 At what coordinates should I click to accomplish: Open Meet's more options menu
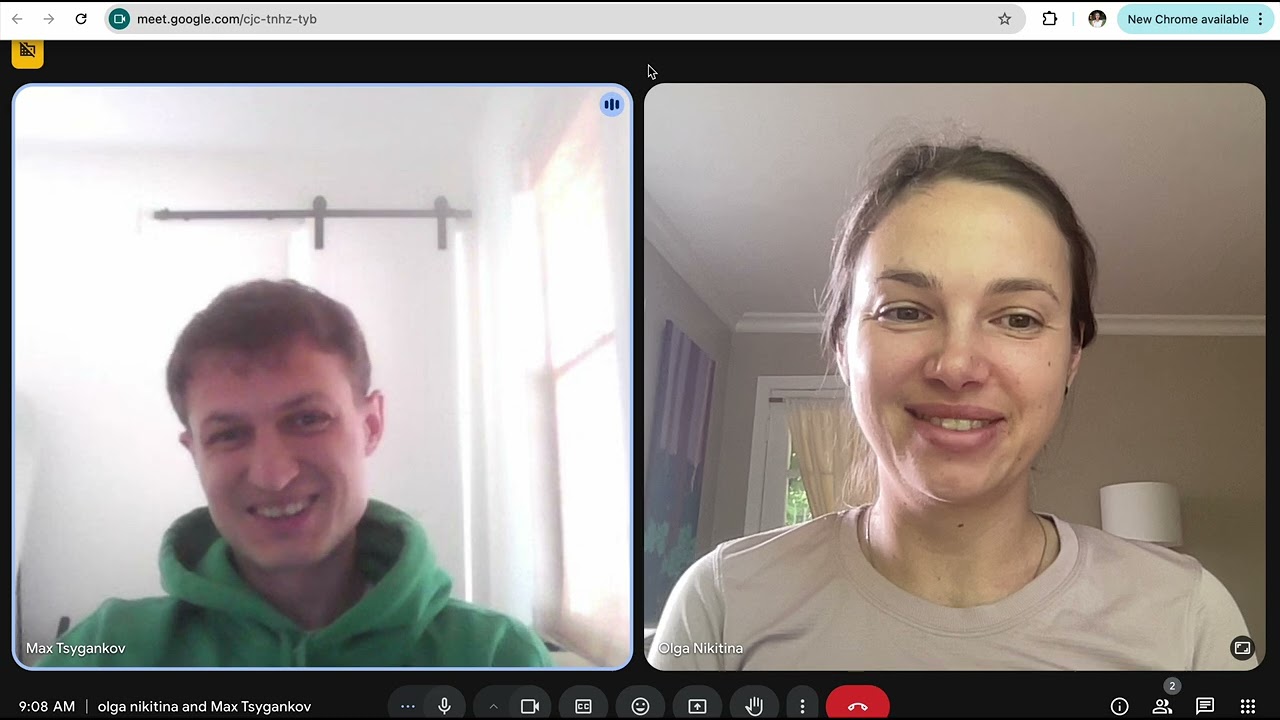point(802,706)
